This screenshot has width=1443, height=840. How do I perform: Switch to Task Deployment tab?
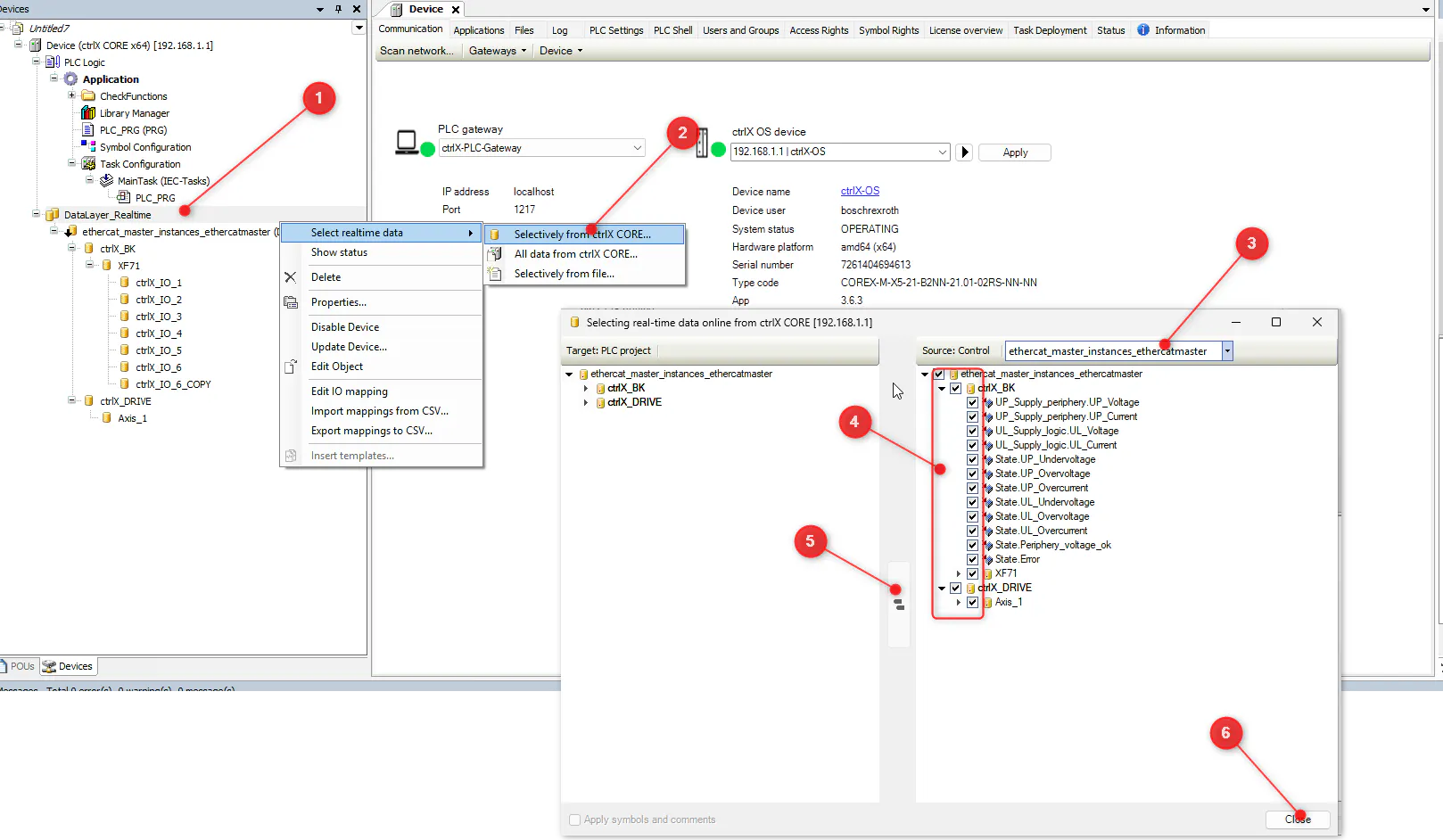[1050, 30]
